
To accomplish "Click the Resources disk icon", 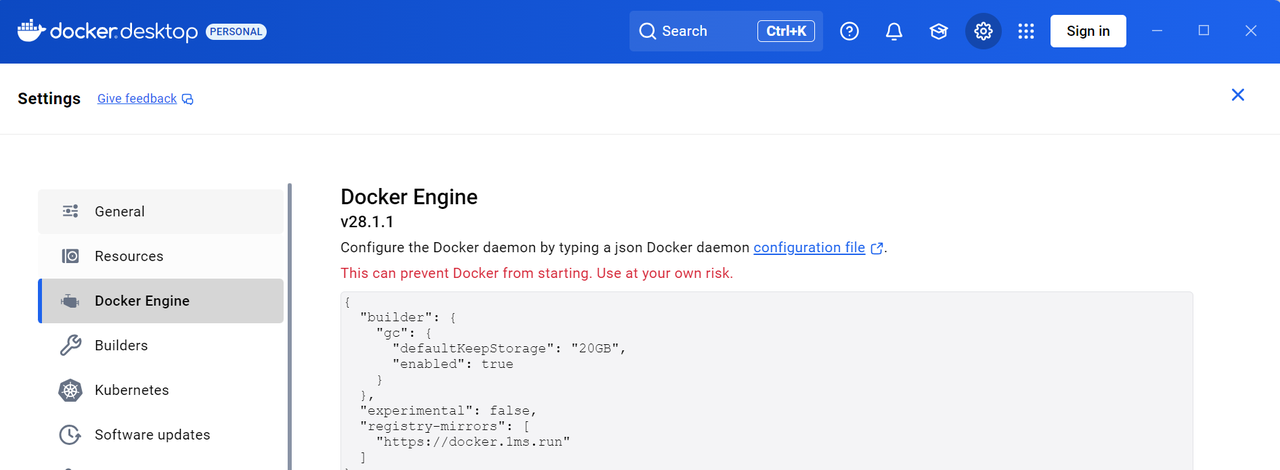I will pyautogui.click(x=70, y=256).
